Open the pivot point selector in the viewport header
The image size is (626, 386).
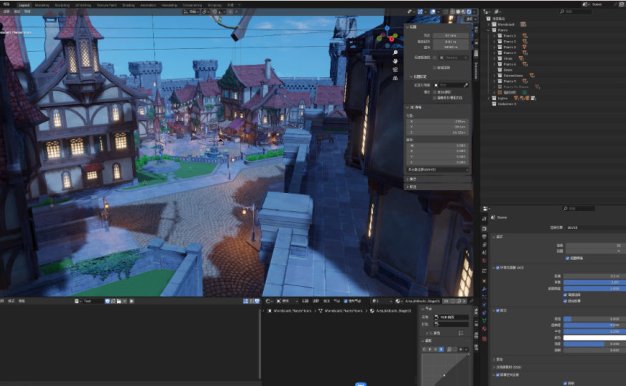[x=205, y=12]
